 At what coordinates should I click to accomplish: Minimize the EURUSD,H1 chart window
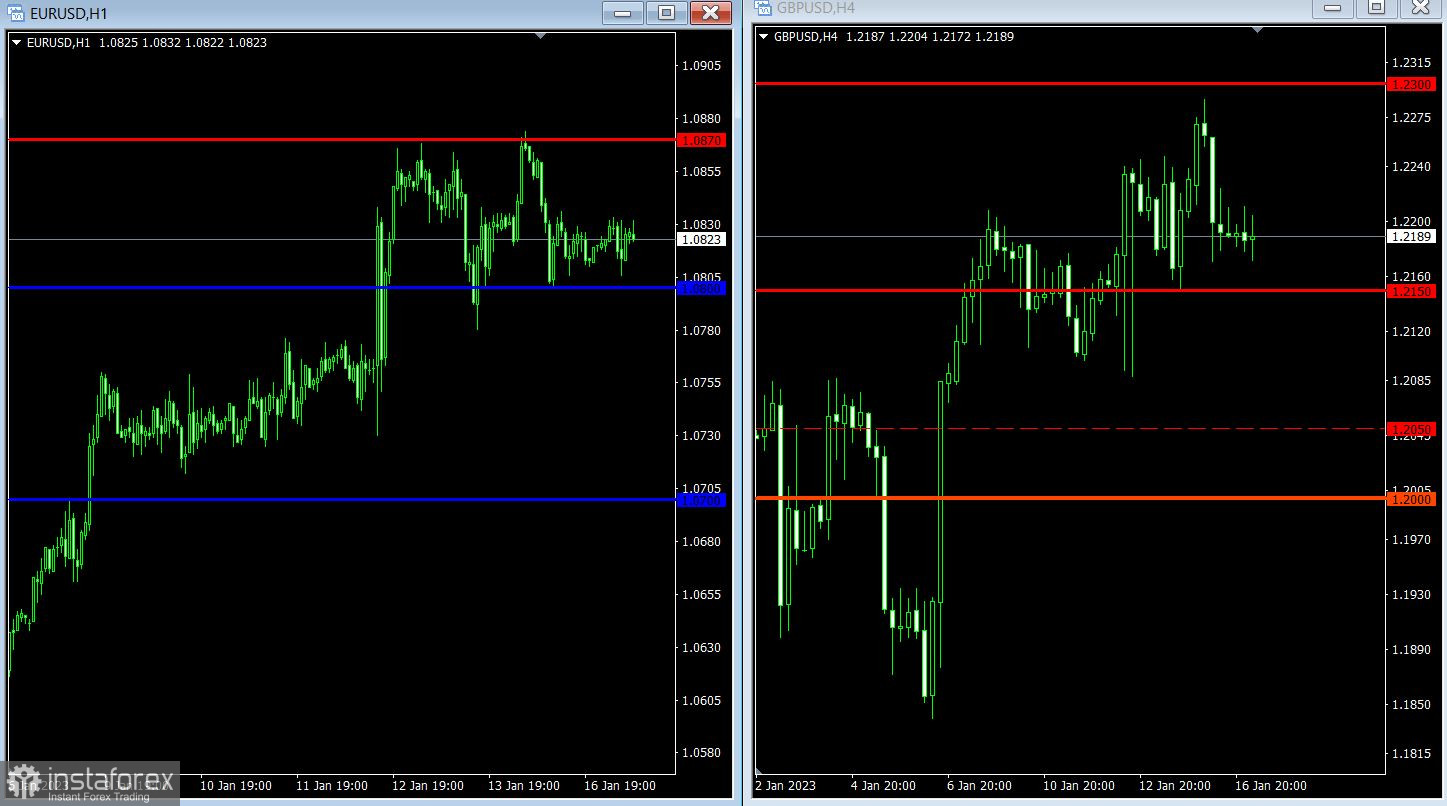coord(623,13)
